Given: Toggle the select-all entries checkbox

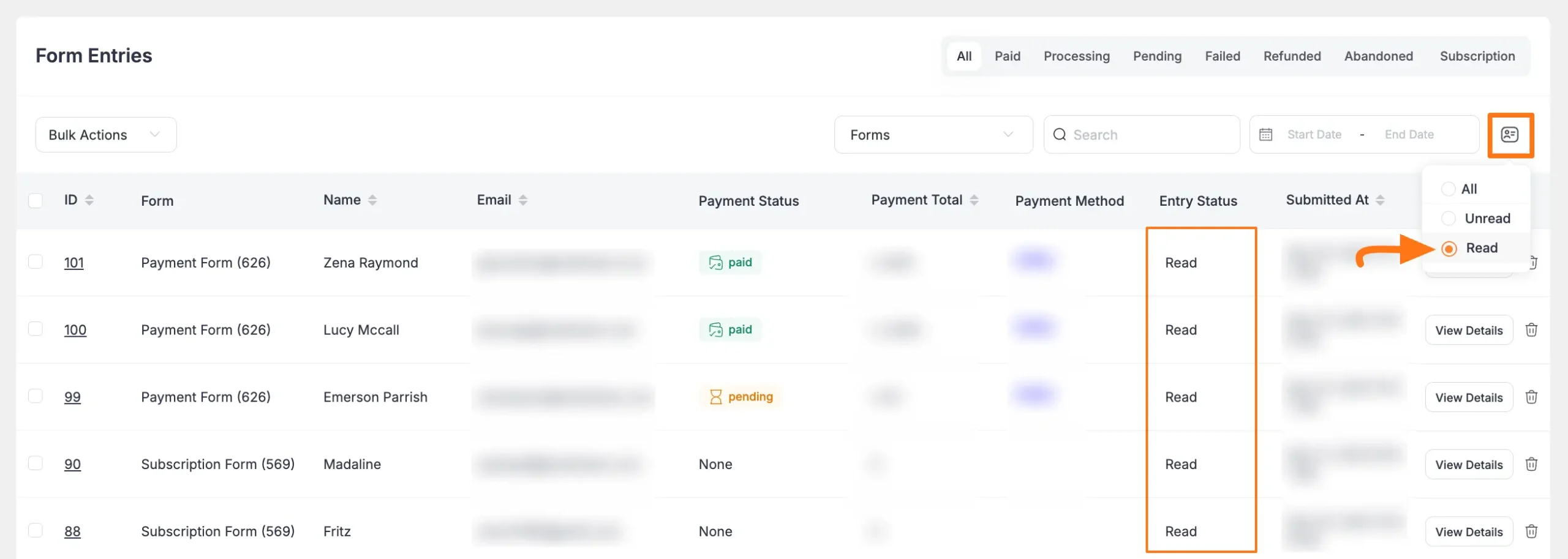Looking at the screenshot, I should click(36, 199).
